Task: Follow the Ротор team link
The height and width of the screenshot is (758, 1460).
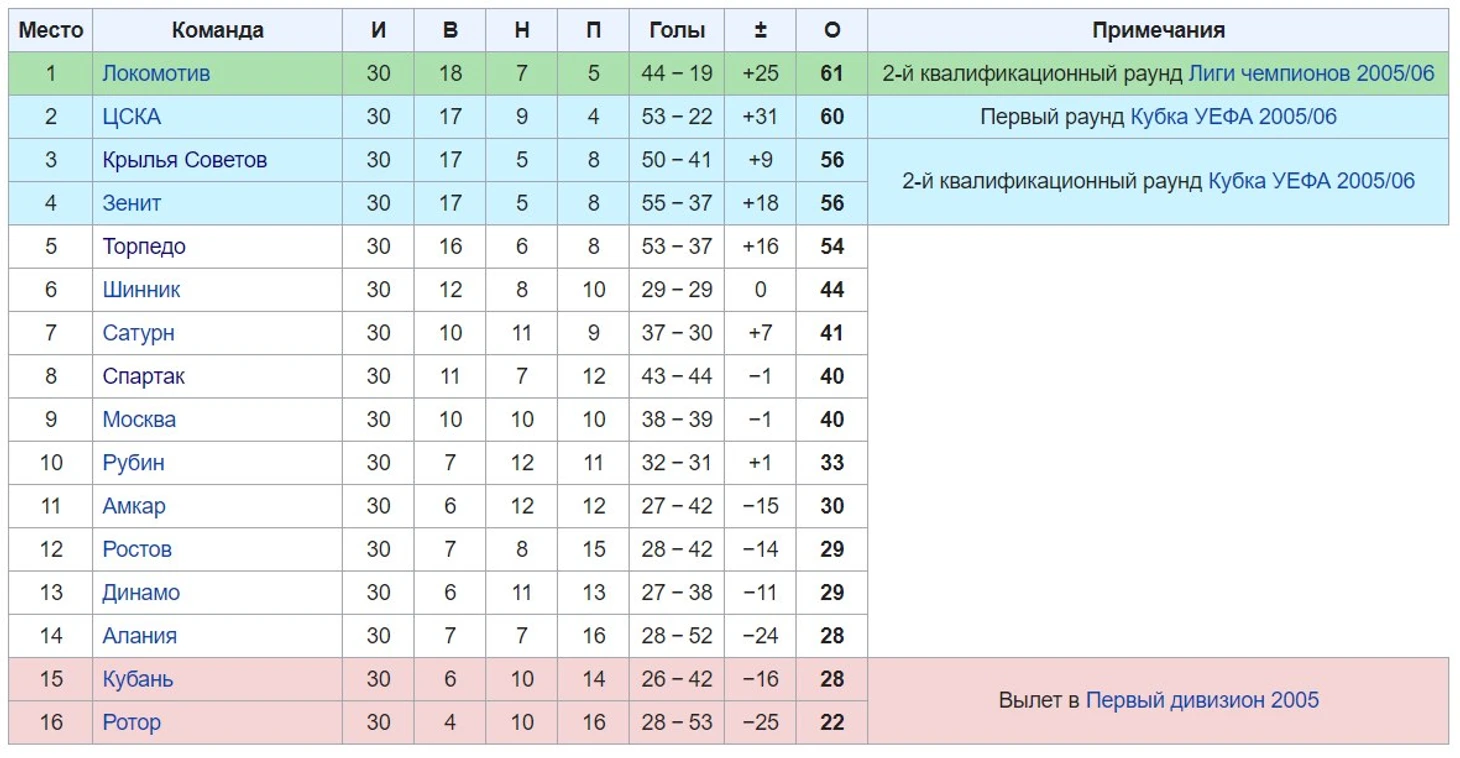Action: point(131,722)
